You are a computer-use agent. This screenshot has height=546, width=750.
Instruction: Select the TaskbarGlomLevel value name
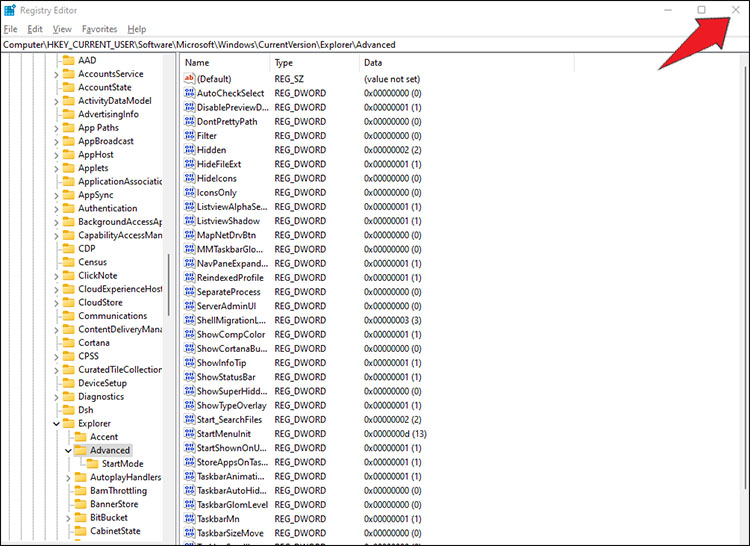click(232, 504)
